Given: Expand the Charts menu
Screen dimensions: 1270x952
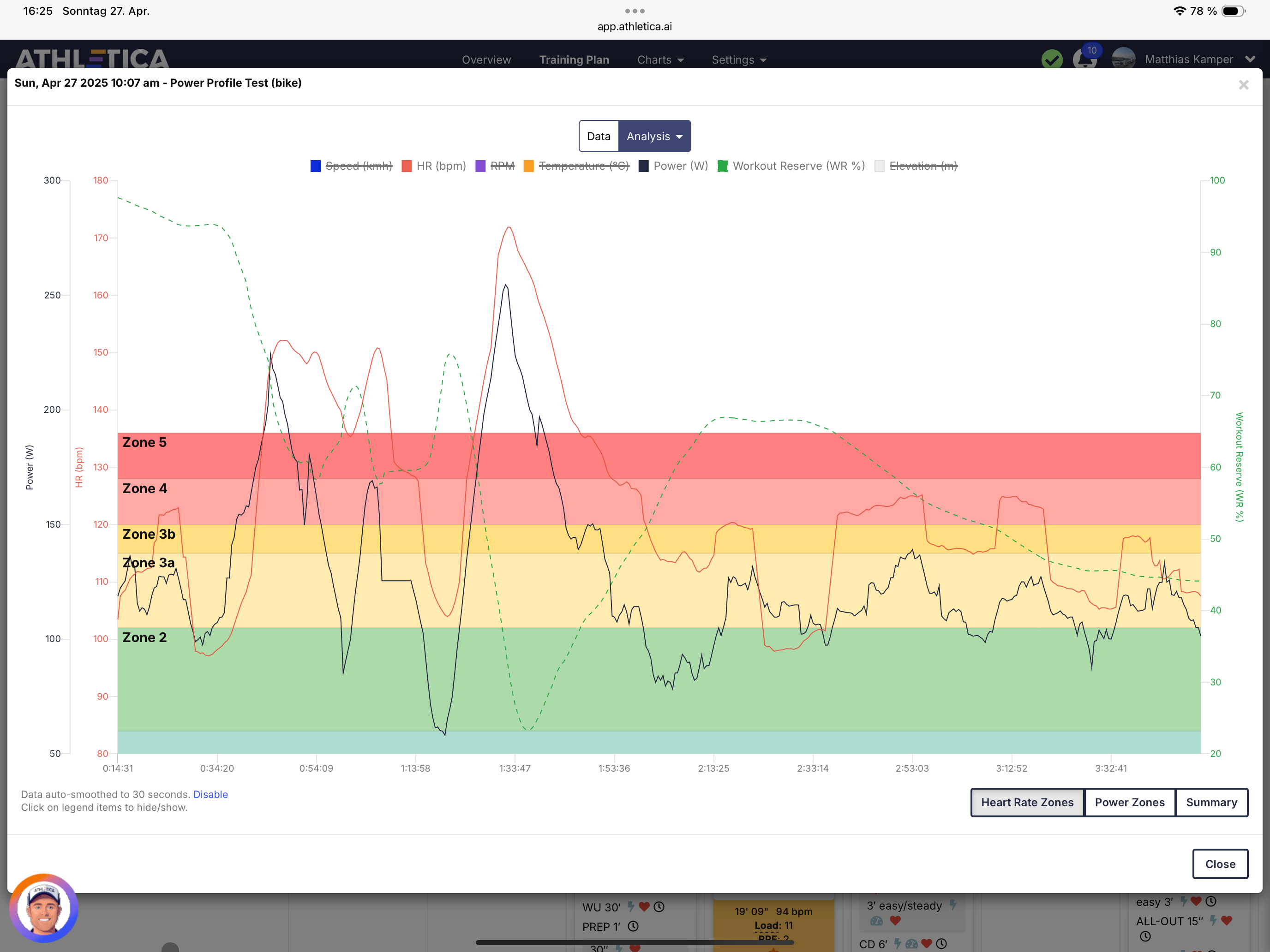Looking at the screenshot, I should click(660, 59).
